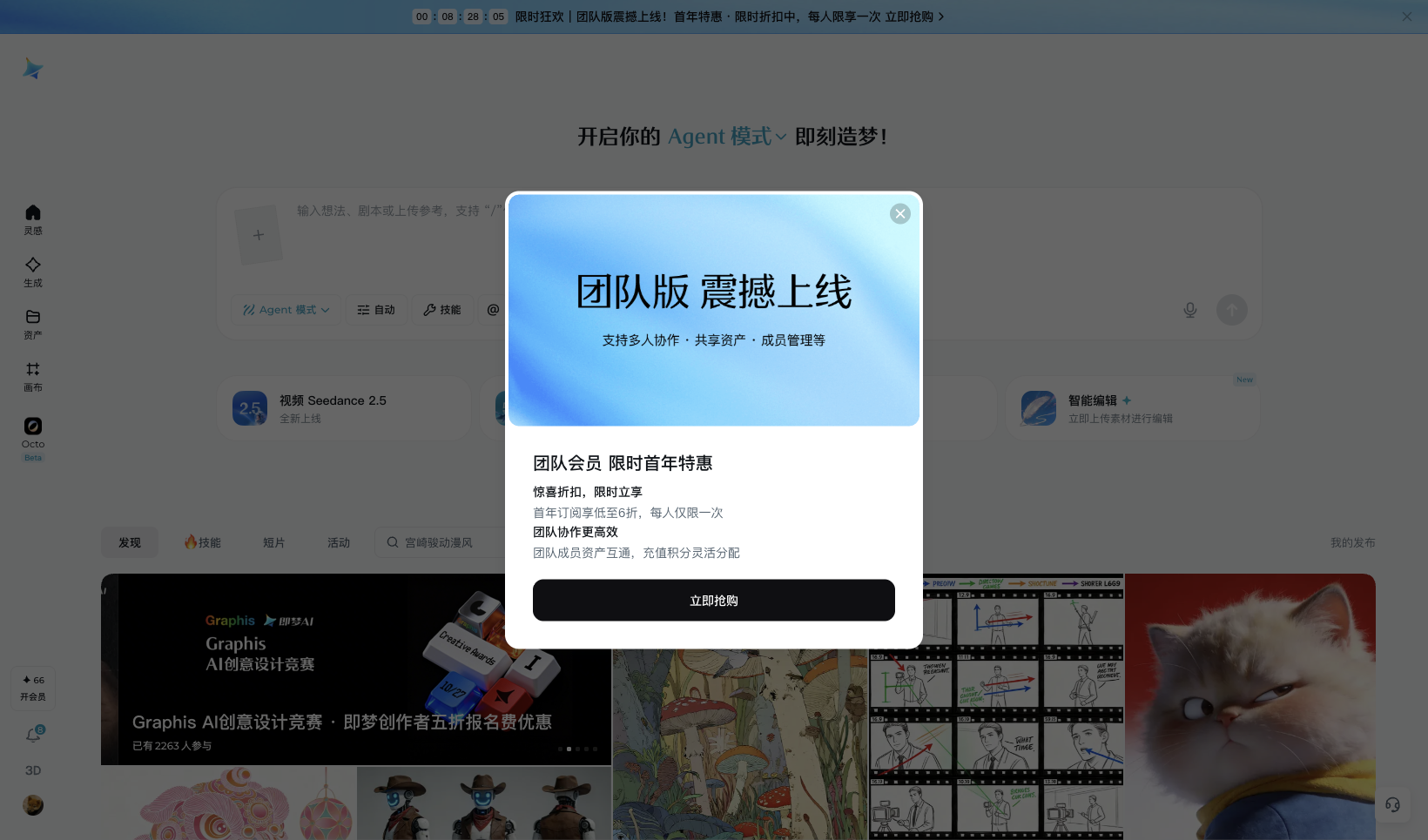Open the storyboard sketches thumbnail

pos(997,707)
